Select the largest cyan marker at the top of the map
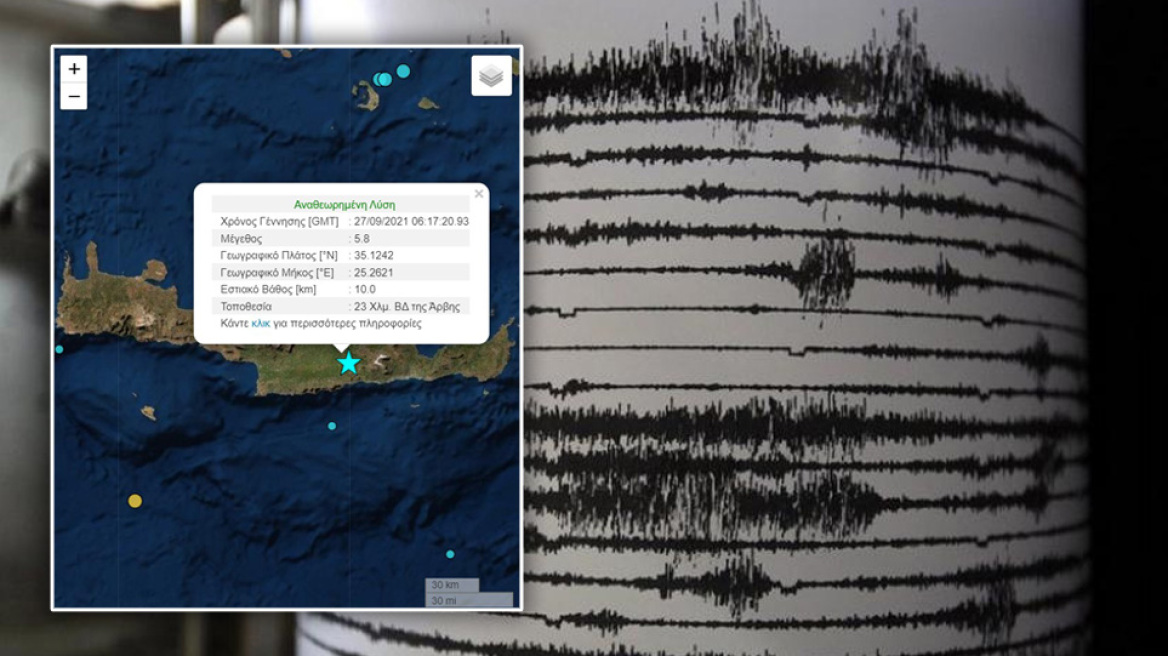The height and width of the screenshot is (656, 1168). pyautogui.click(x=403, y=71)
